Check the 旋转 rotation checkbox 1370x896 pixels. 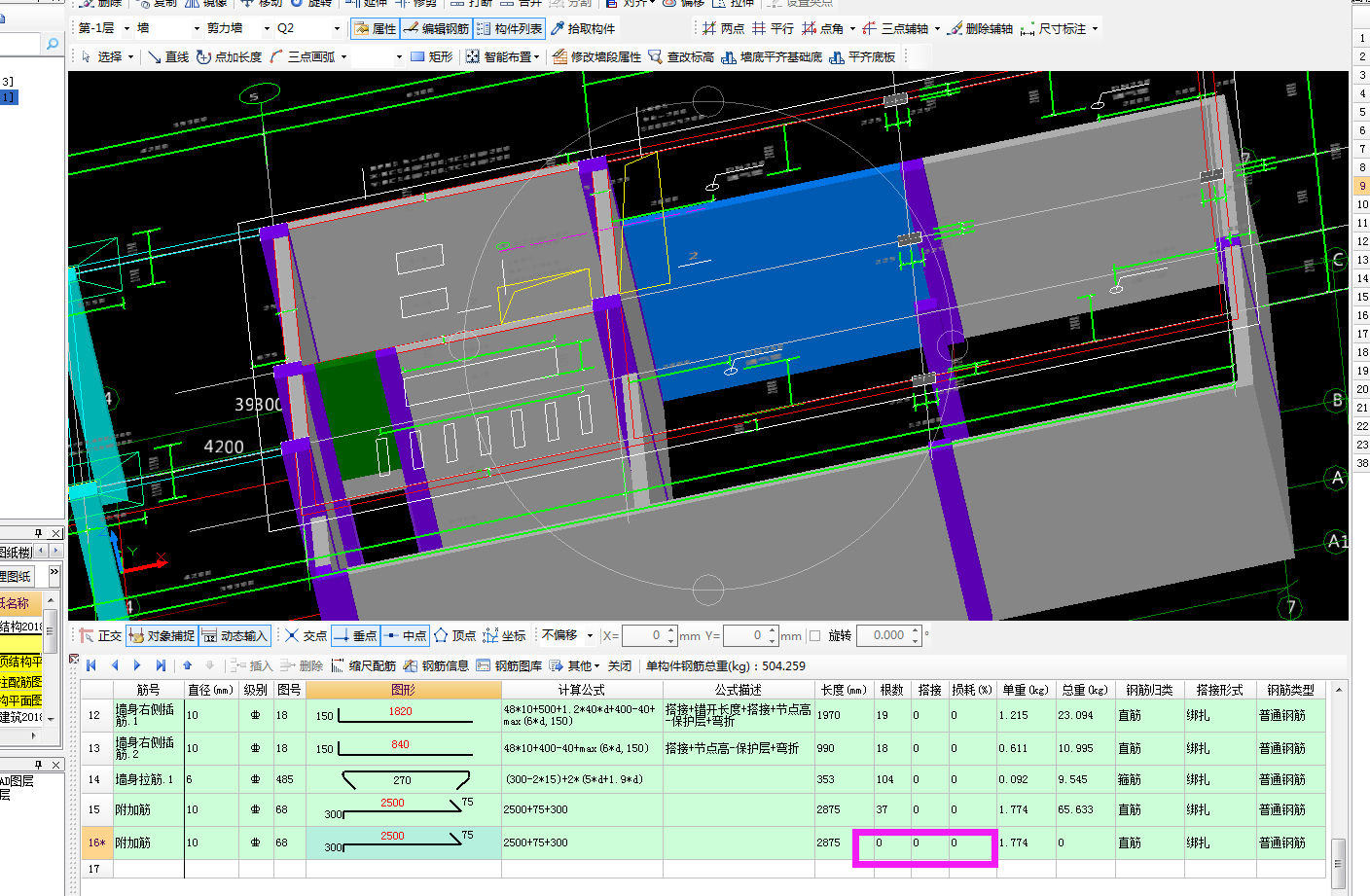pyautogui.click(x=815, y=635)
